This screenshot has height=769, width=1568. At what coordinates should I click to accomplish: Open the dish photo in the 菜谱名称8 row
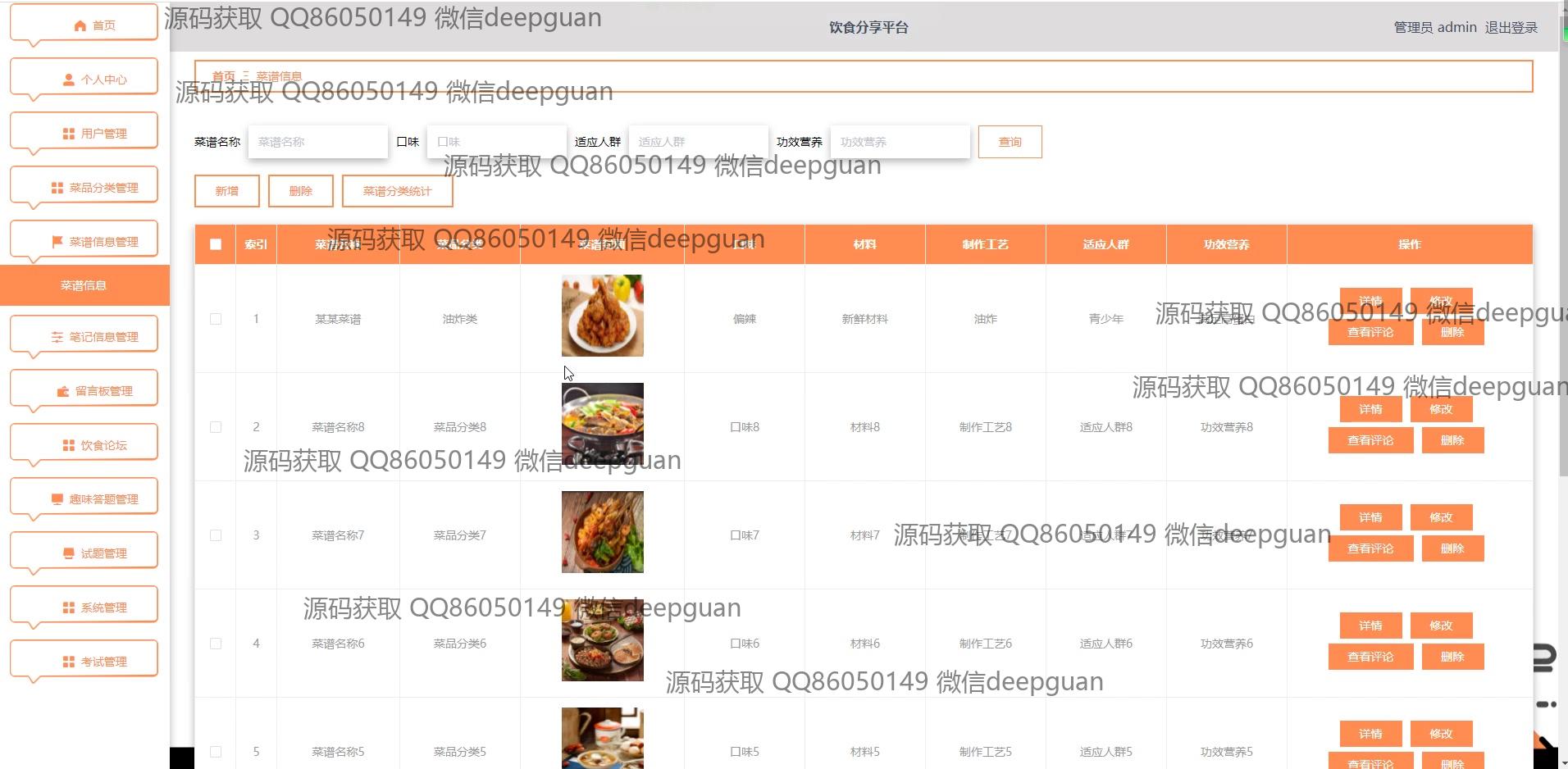pyautogui.click(x=603, y=424)
